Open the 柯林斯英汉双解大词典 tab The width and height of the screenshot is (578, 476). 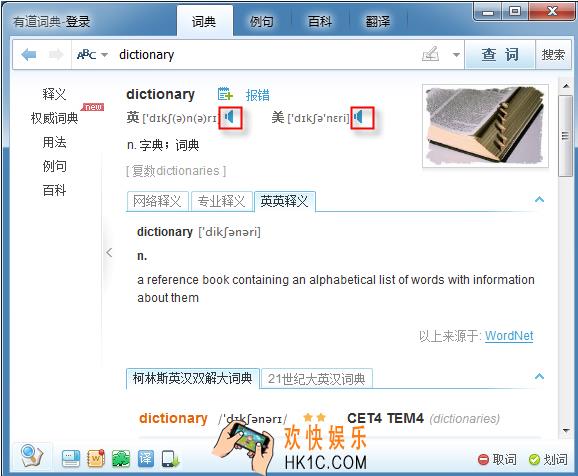click(192, 378)
